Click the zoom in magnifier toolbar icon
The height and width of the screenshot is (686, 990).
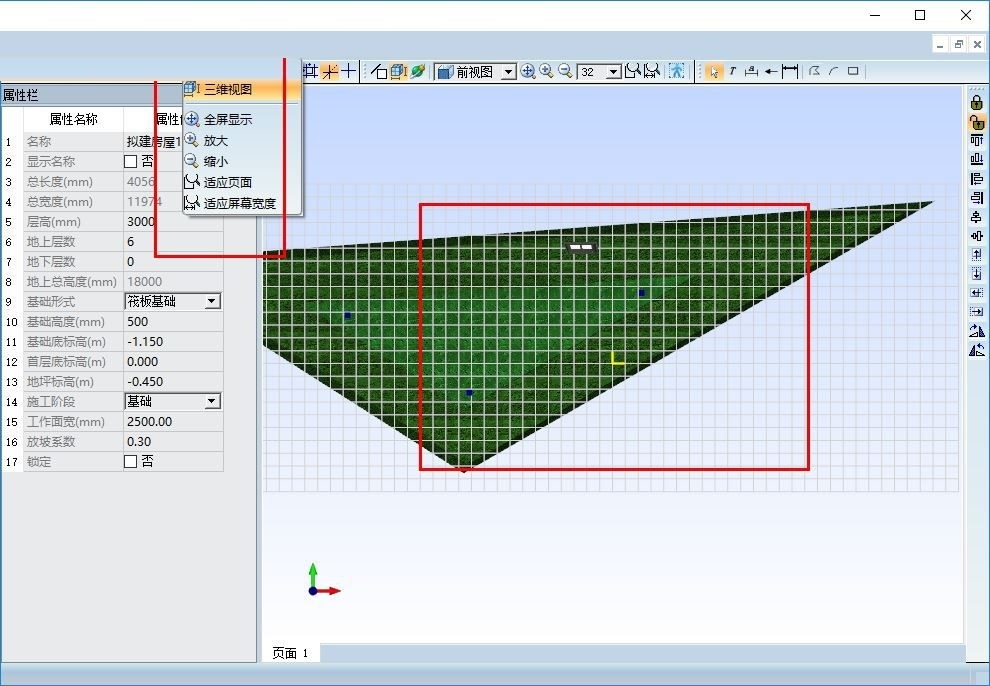[x=547, y=71]
